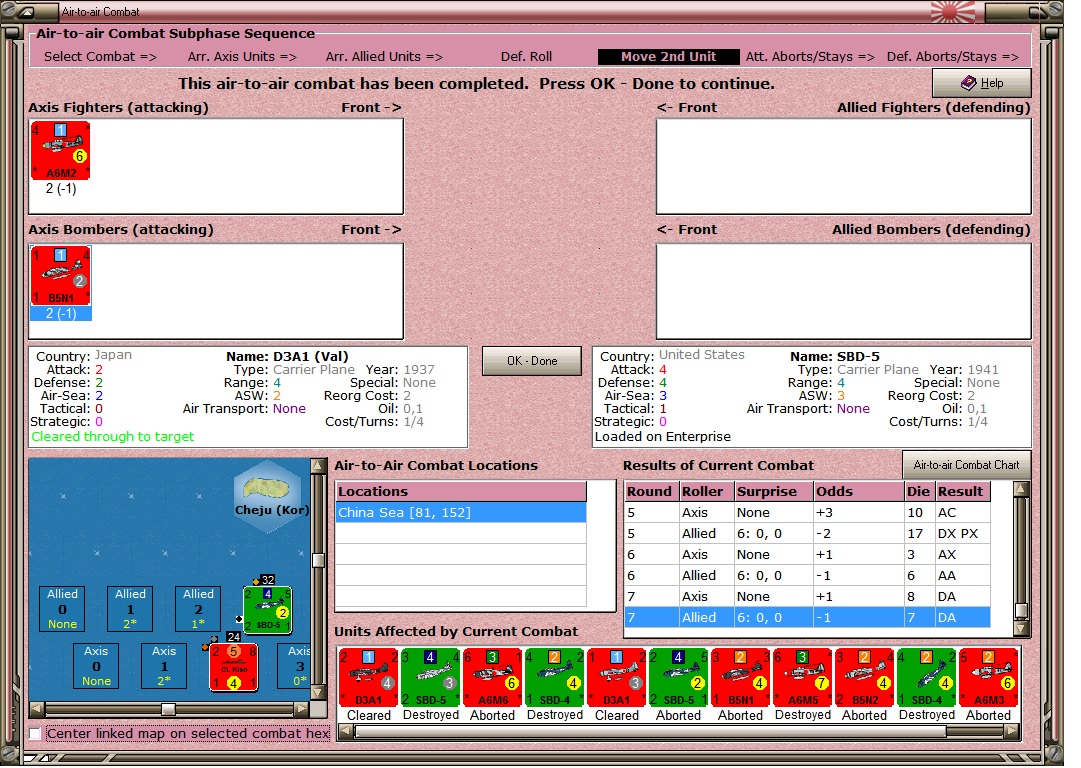Click the Axis 1 box showing 2*
1081x768 pixels.
pyautogui.click(x=164, y=666)
